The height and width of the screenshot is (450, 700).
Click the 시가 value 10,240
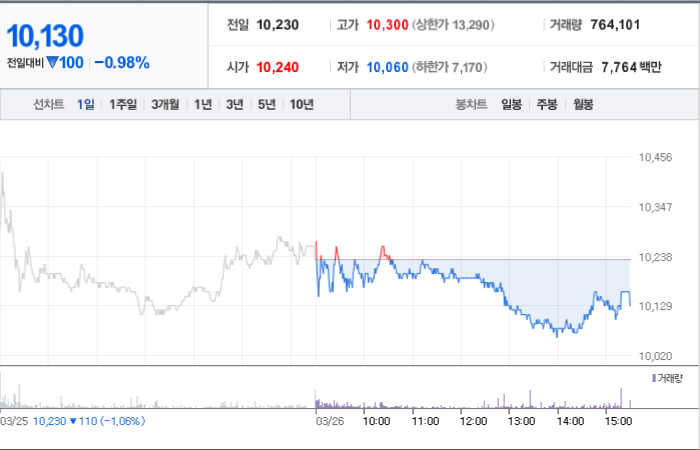coord(278,67)
